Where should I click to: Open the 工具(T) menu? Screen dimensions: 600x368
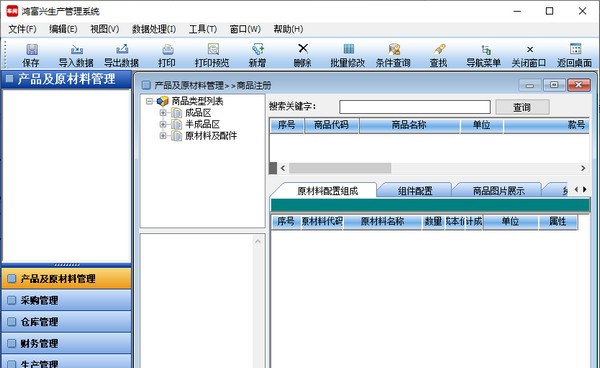click(x=203, y=29)
